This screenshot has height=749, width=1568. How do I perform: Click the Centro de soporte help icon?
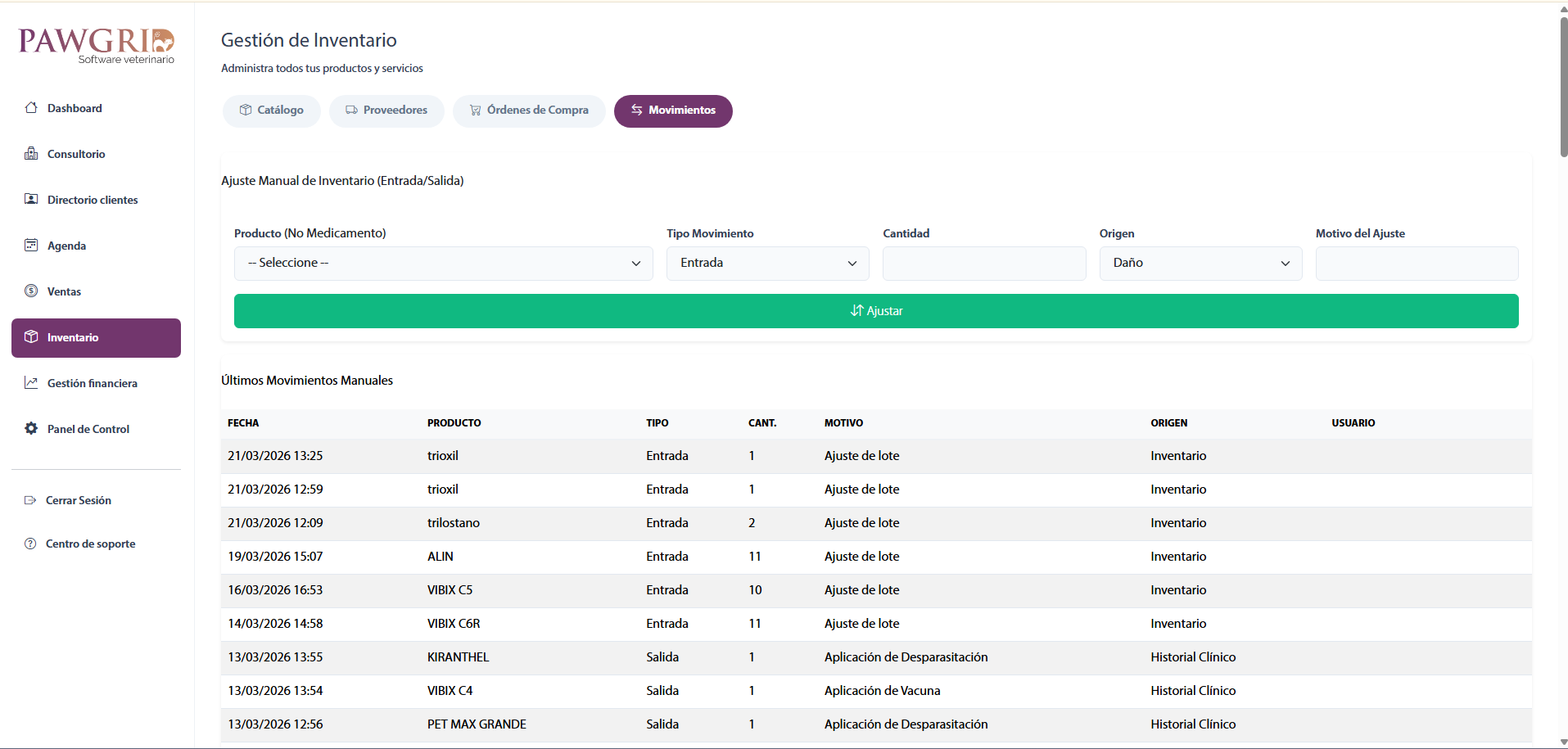coord(30,544)
